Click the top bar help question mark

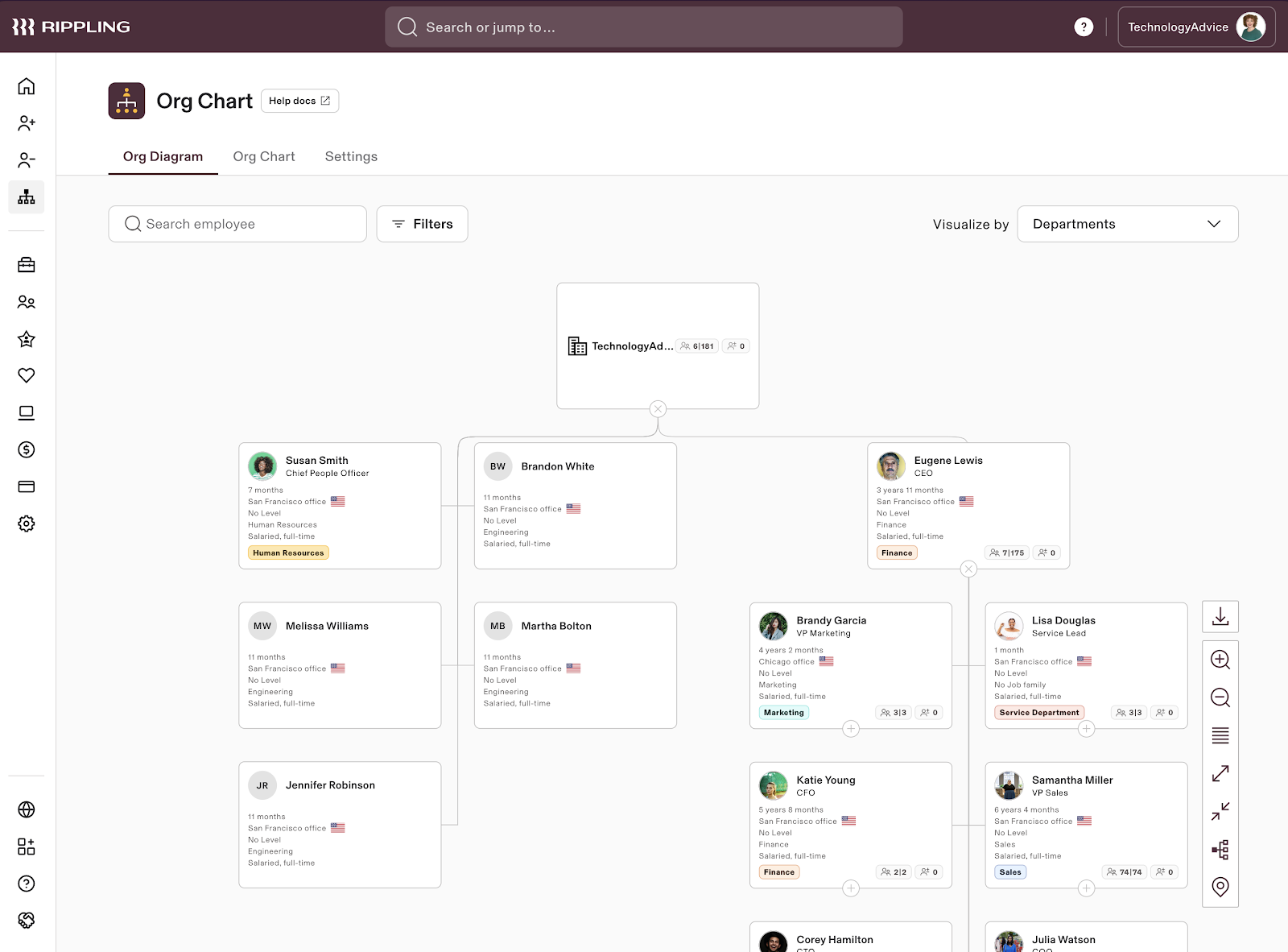(1084, 27)
